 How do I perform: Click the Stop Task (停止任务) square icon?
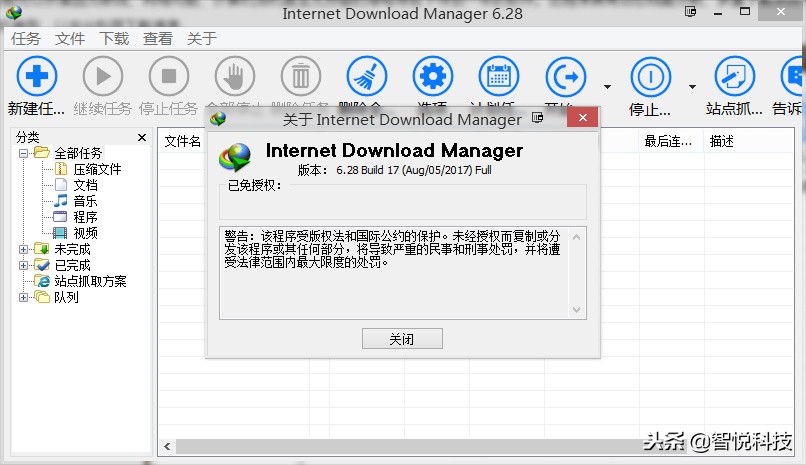[169, 76]
